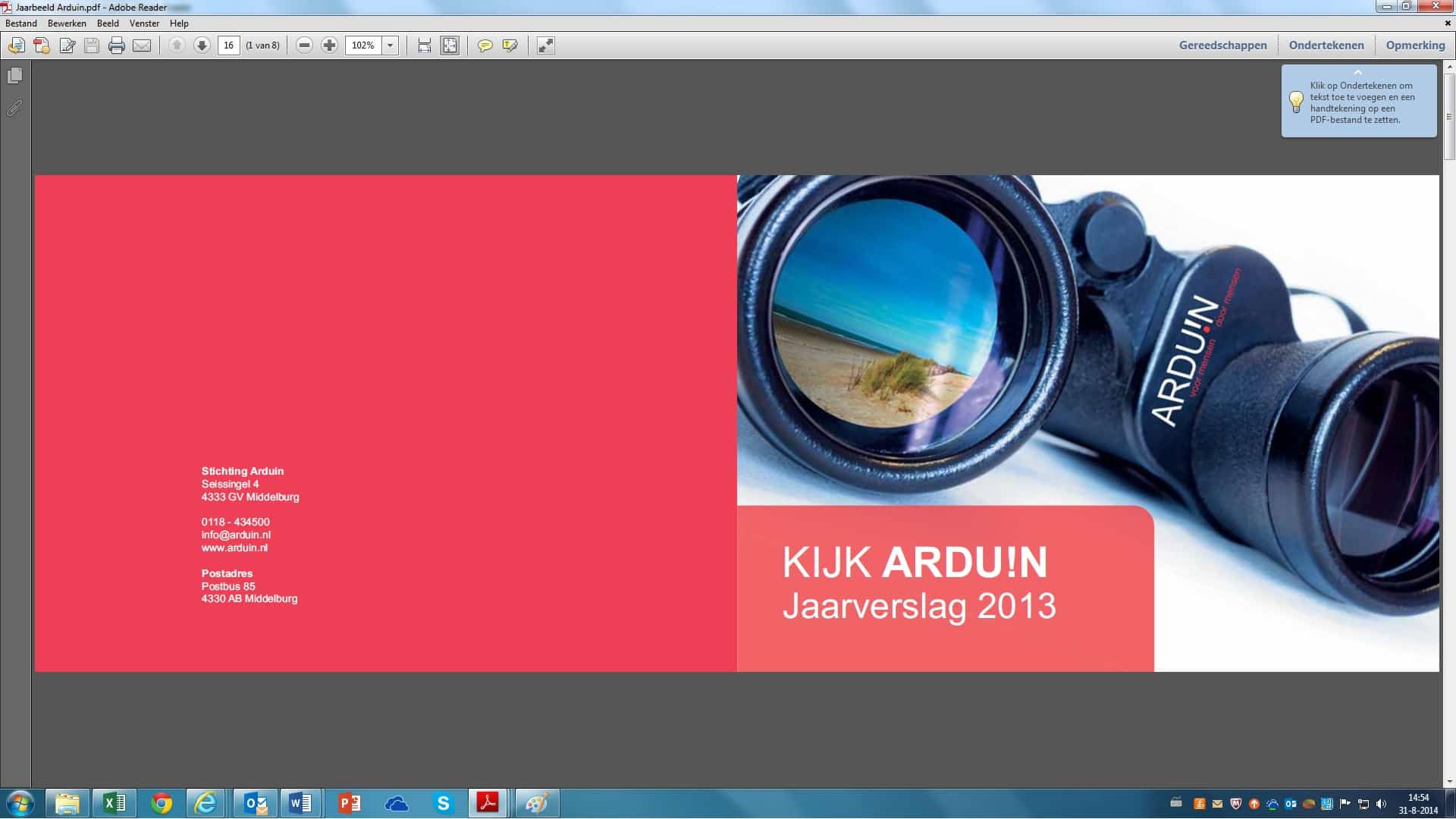1456x819 pixels.
Task: Click the Jaarverslag 2013 title text
Action: pyautogui.click(x=919, y=606)
